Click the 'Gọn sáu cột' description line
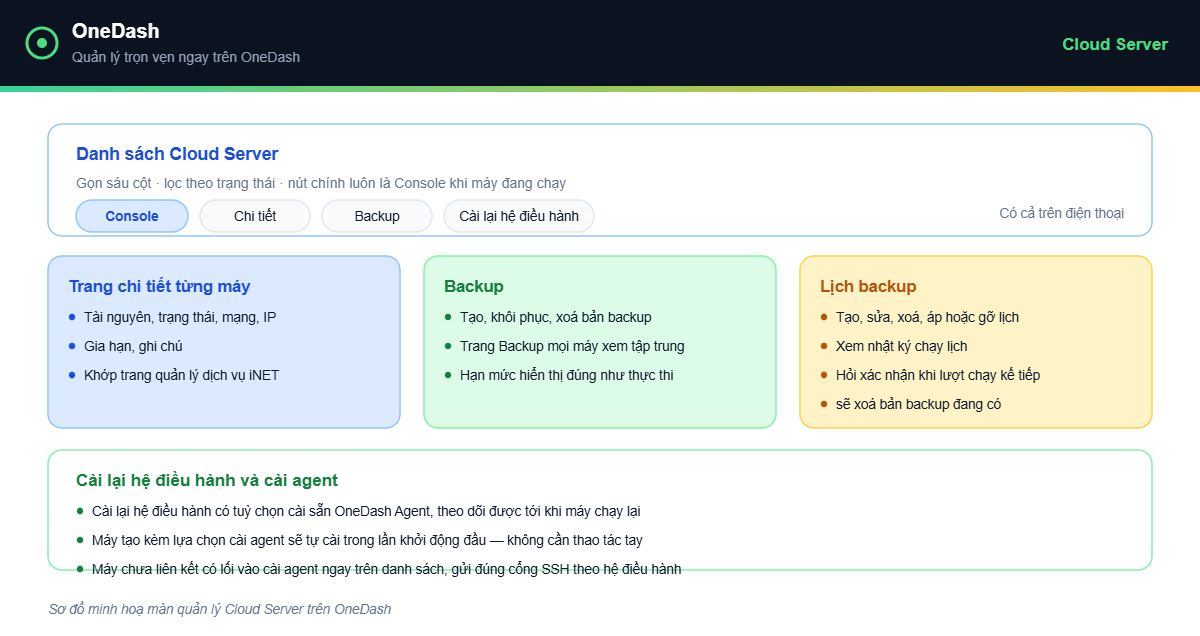Screen dimensions: 1200x636 click(321, 183)
